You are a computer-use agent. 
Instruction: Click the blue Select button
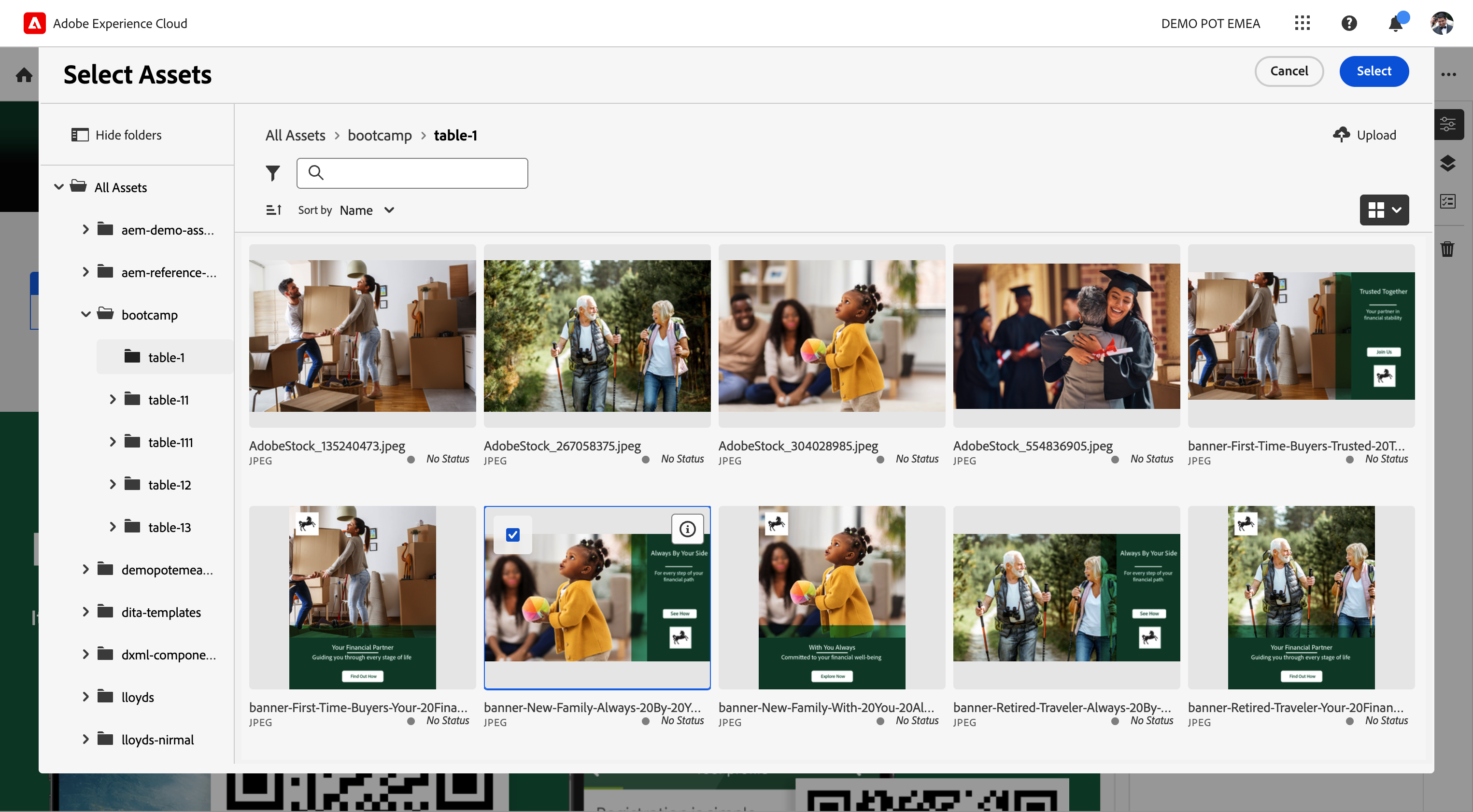(x=1374, y=71)
